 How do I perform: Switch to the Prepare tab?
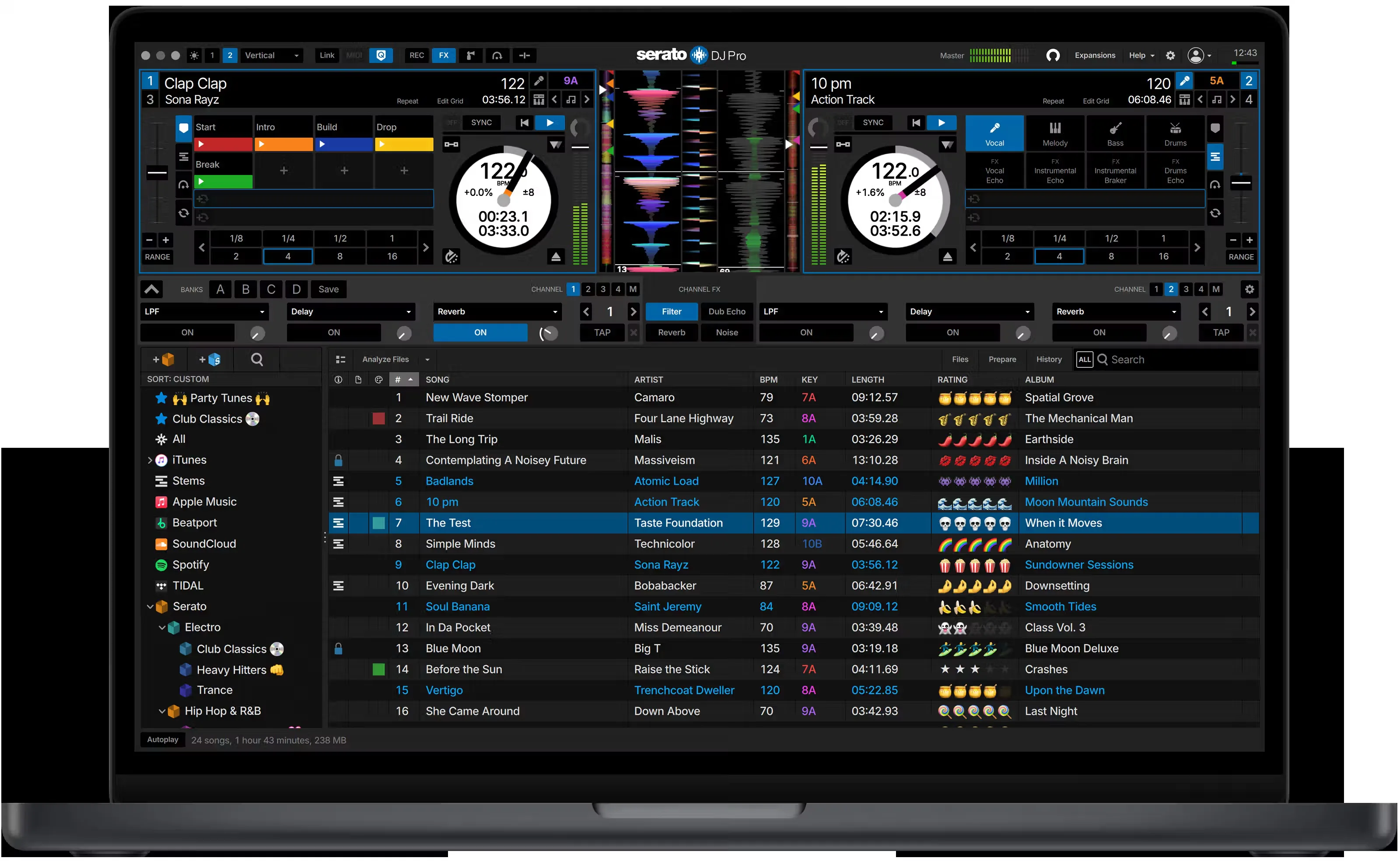(1002, 359)
